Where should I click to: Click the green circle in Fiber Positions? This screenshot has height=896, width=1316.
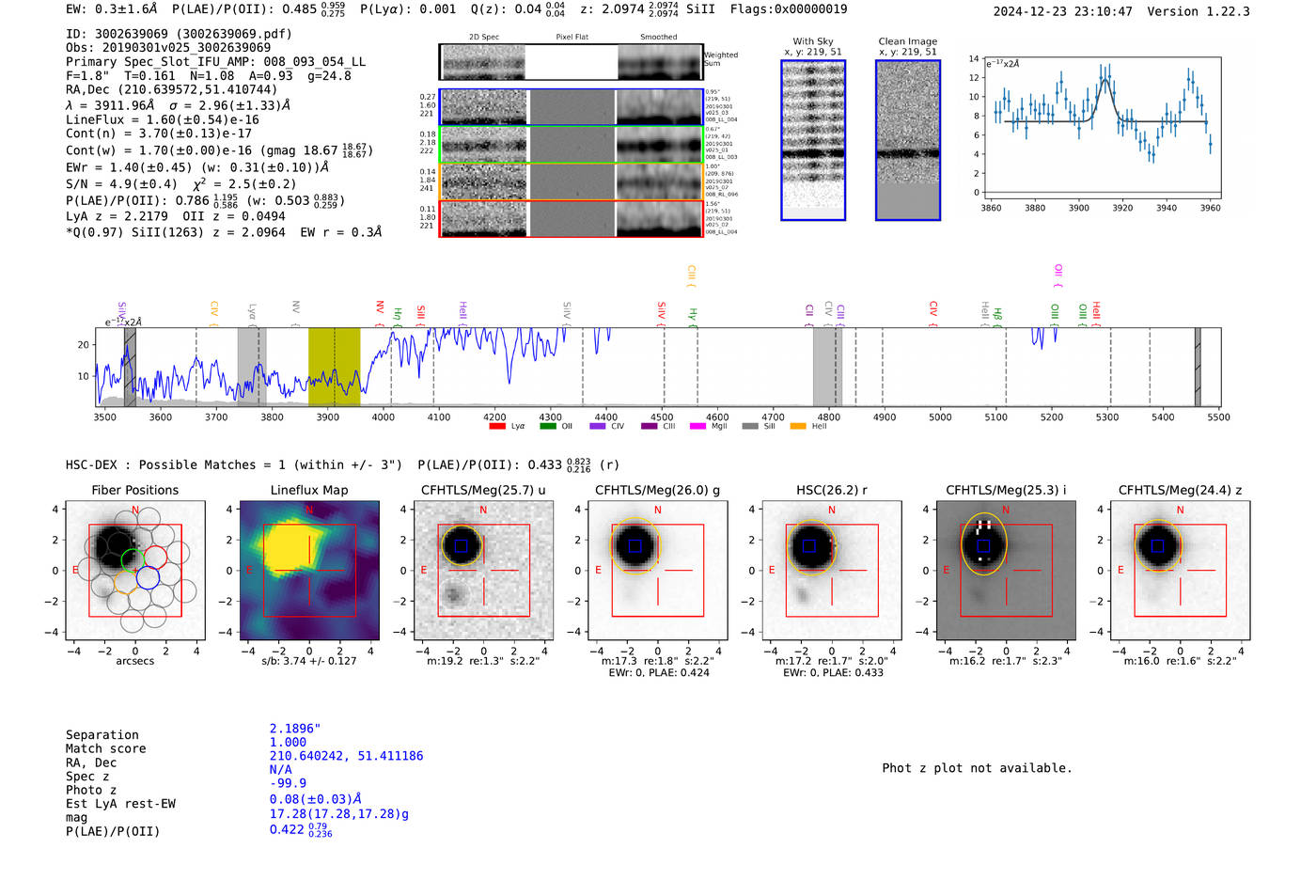[x=133, y=561]
